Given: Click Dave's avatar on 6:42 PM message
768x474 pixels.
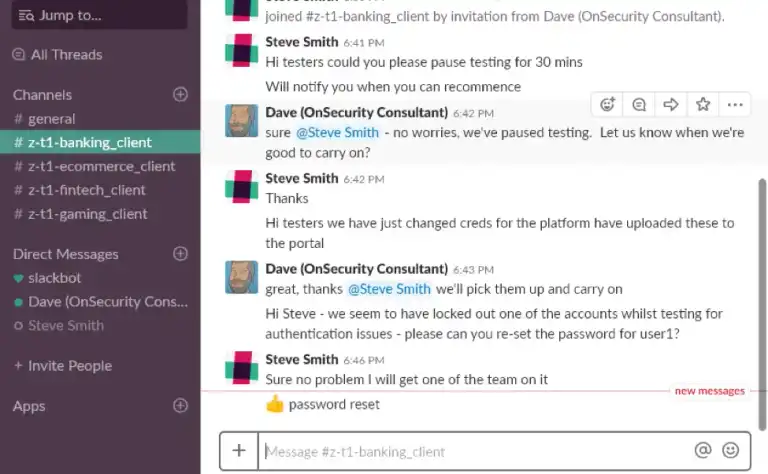Looking at the screenshot, I should 241,120.
